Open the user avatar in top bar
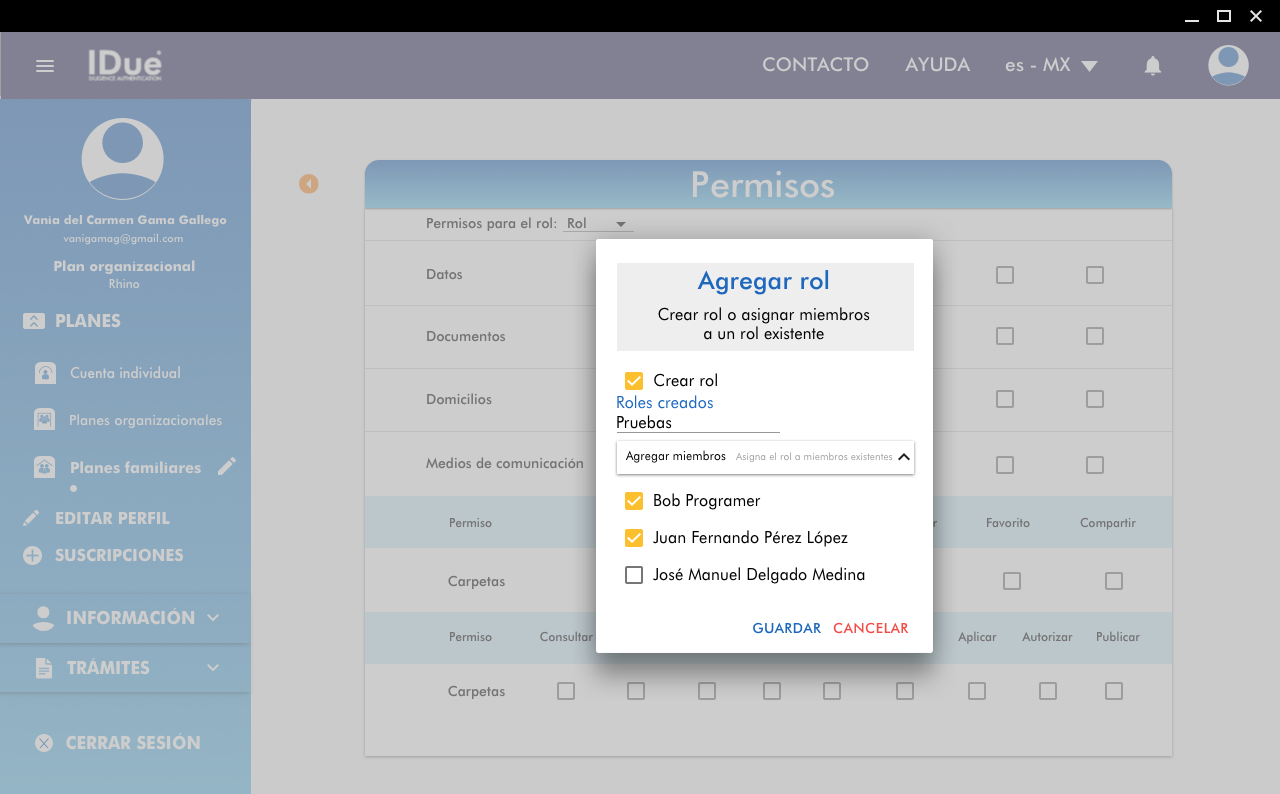 (1227, 66)
